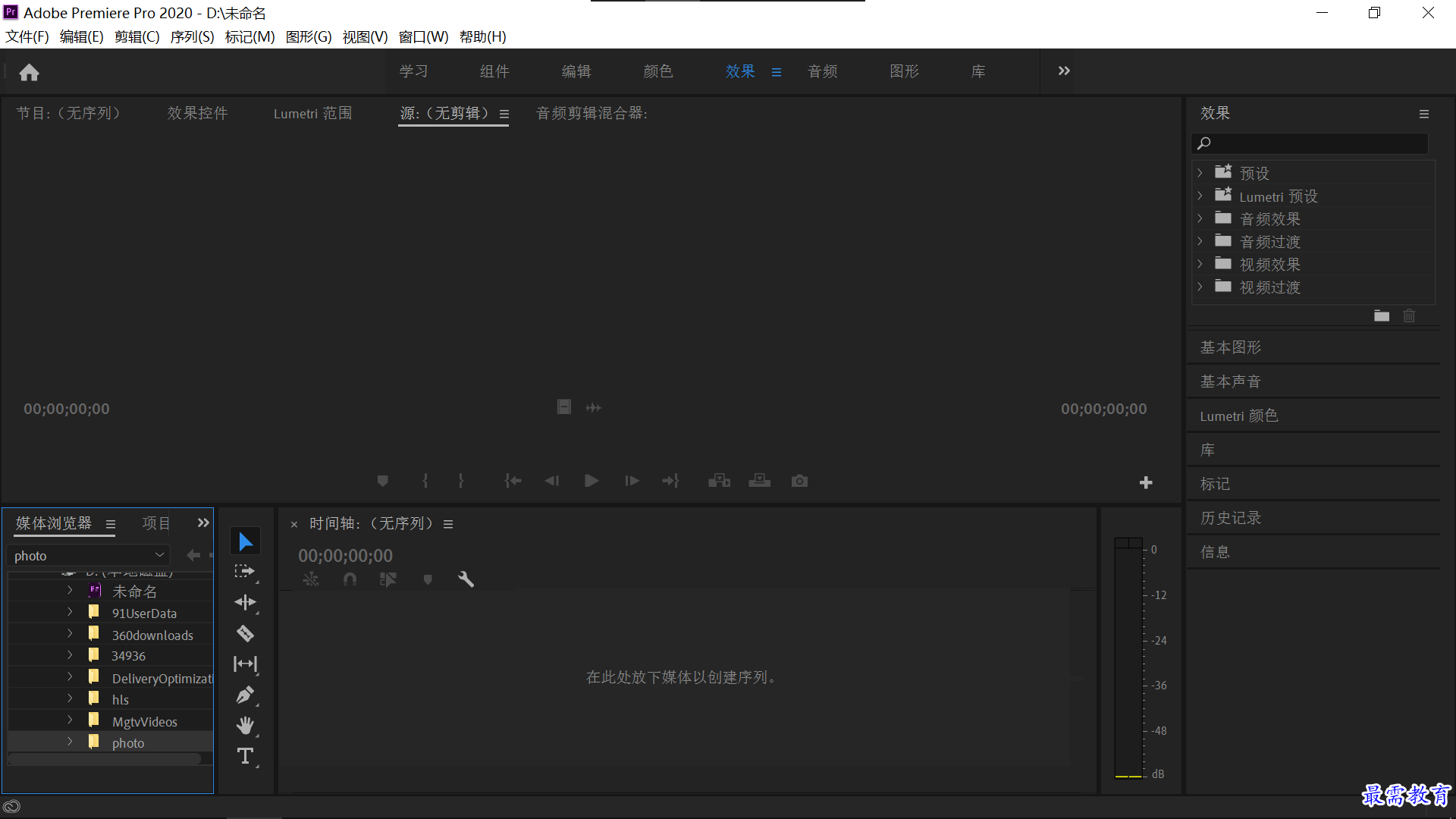
Task: Switch to the 颜色 workspace
Action: tap(658, 71)
